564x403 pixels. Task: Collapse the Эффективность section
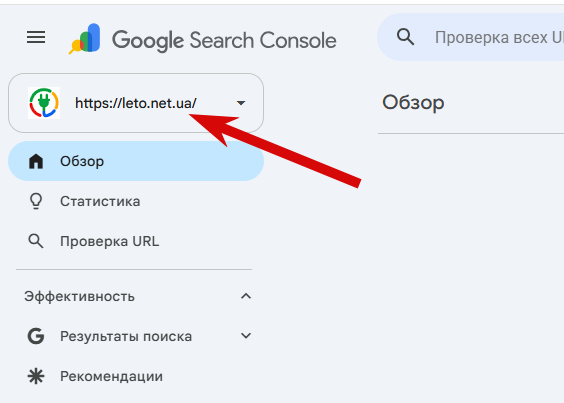[x=246, y=296]
